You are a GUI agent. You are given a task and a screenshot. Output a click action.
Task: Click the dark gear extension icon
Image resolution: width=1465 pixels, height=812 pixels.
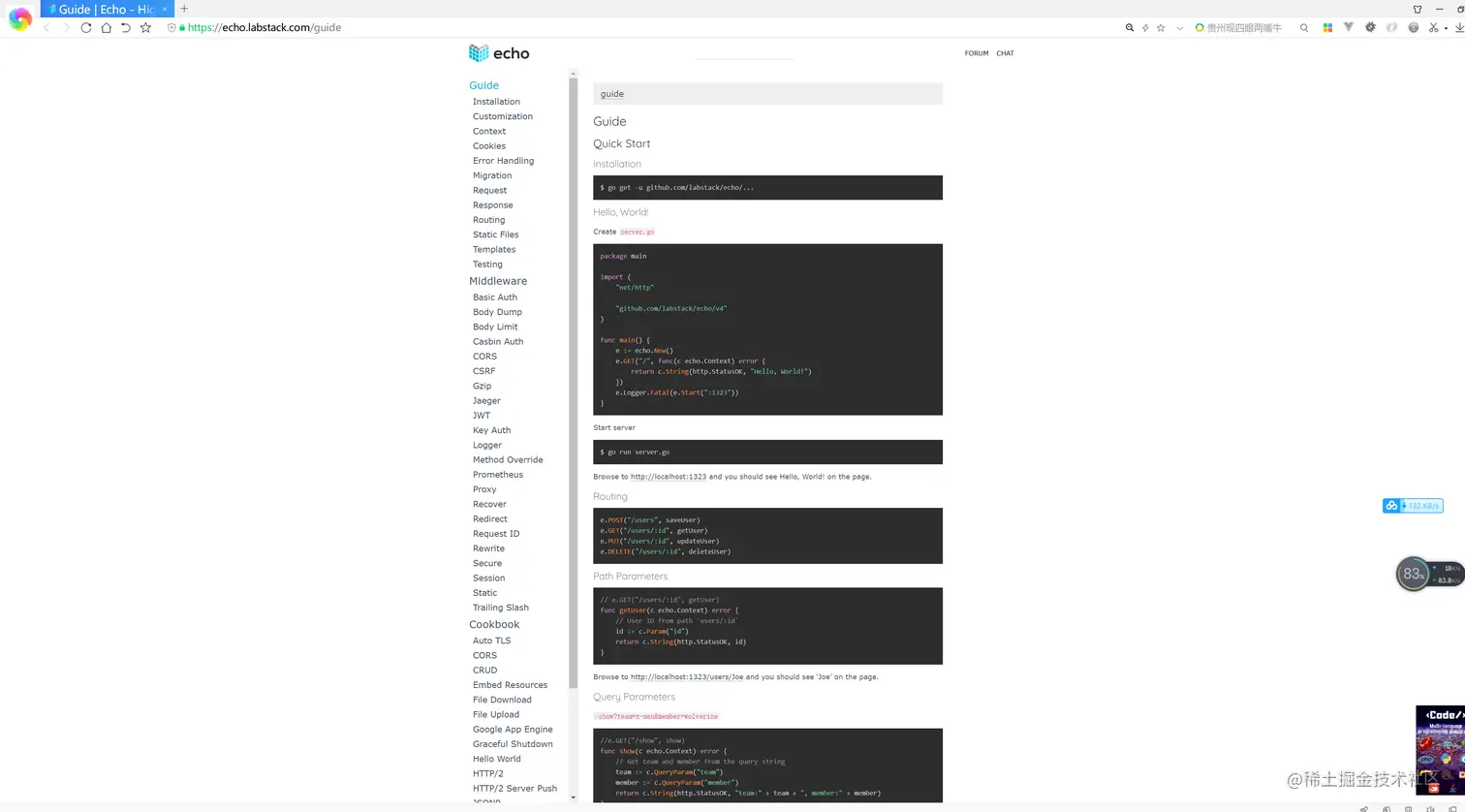click(1370, 27)
